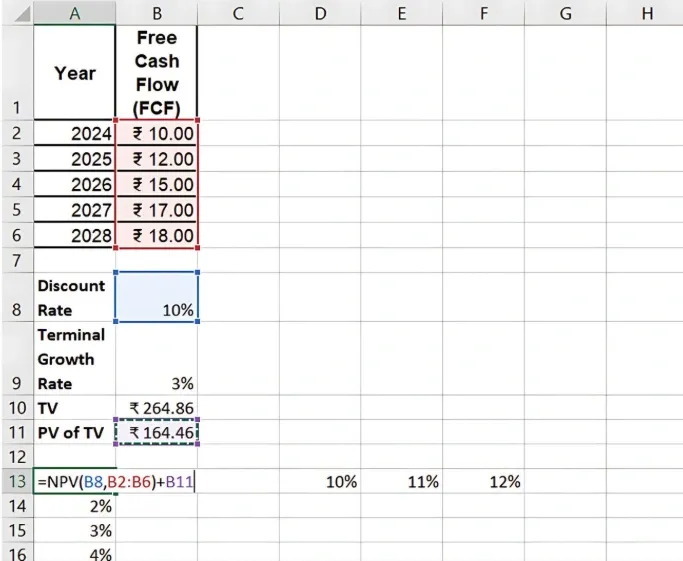Select the 11% cell in row 13
Image resolution: width=683 pixels, height=561 pixels.
tap(402, 481)
